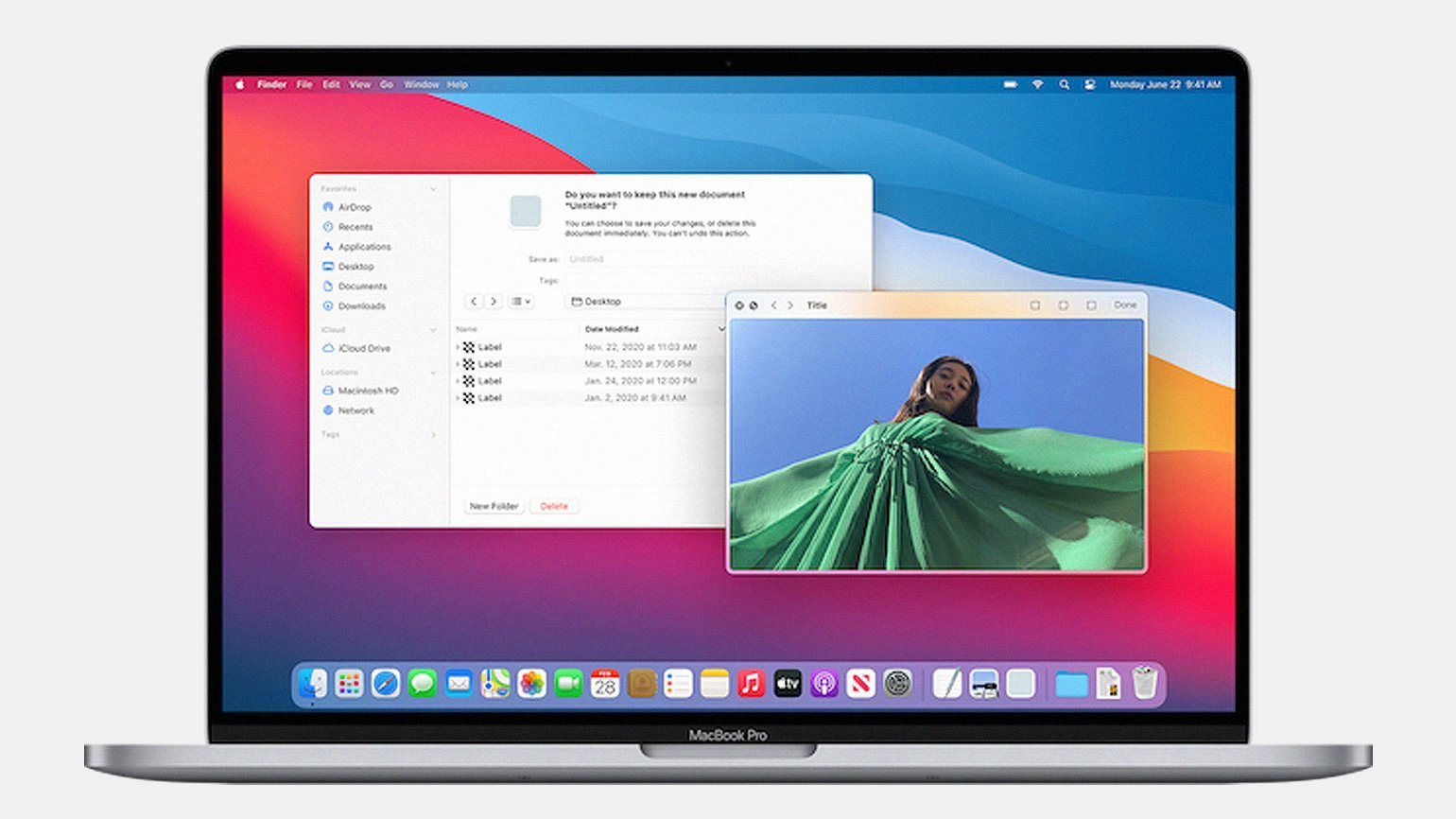Collapse the Favorites sidebar section
Screen dimensions: 1456x819
pyautogui.click(x=433, y=189)
